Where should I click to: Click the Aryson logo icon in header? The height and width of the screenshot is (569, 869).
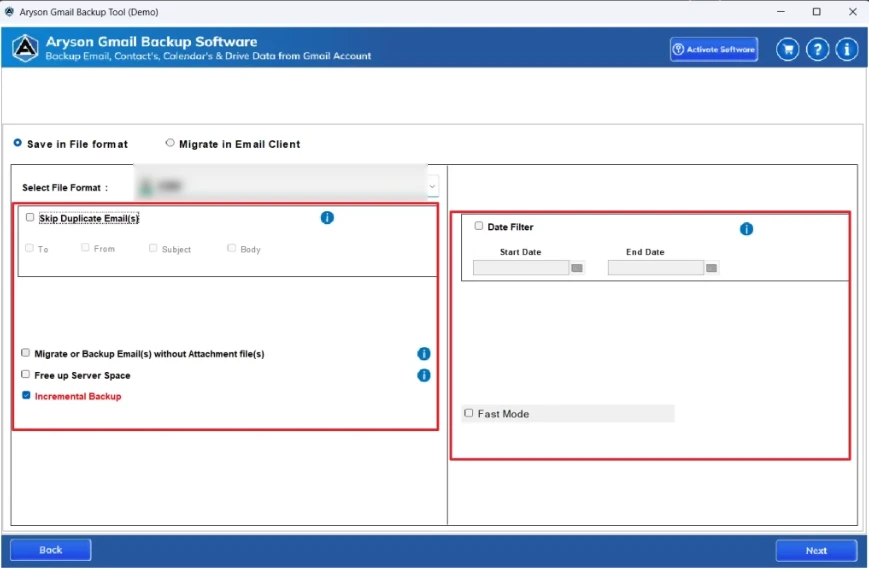pos(25,48)
